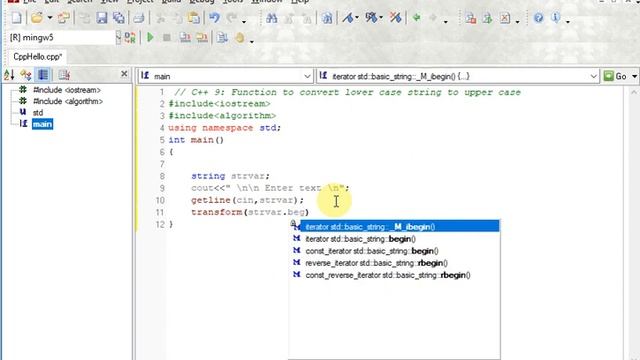Screen dimensions: 640x360
Task: Switch to the CppHello.cpp tab
Action: [37, 57]
